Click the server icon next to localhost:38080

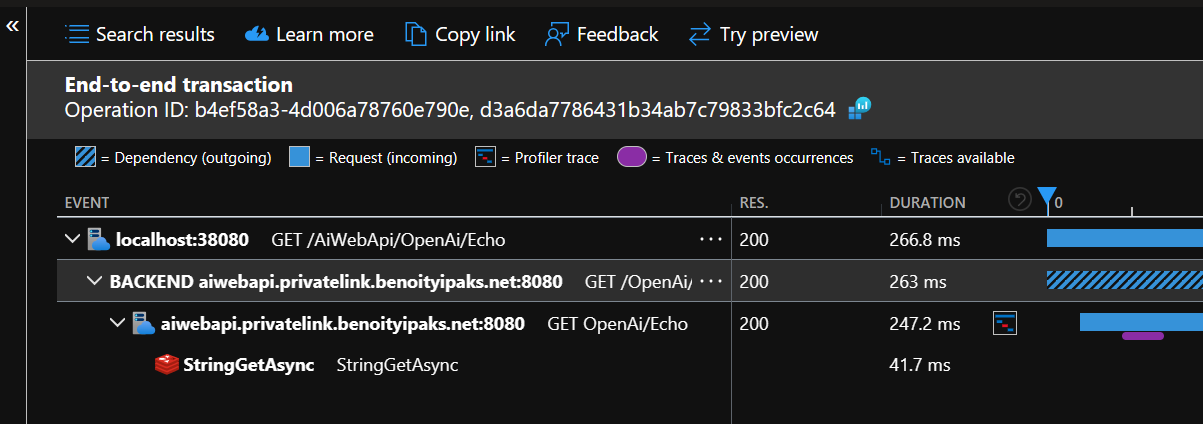click(x=98, y=240)
